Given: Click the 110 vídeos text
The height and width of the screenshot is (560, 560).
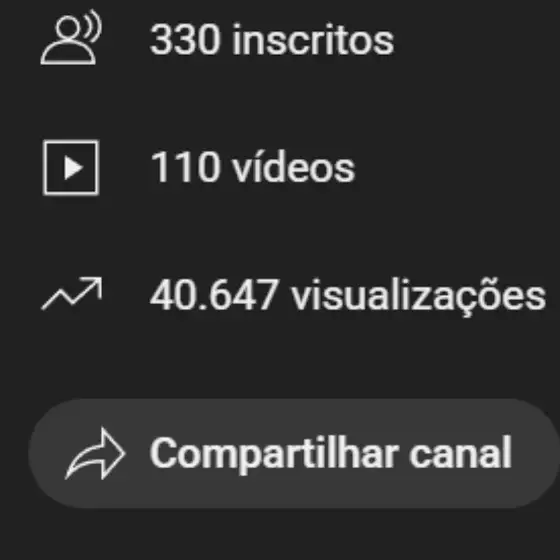Looking at the screenshot, I should 253,167.
